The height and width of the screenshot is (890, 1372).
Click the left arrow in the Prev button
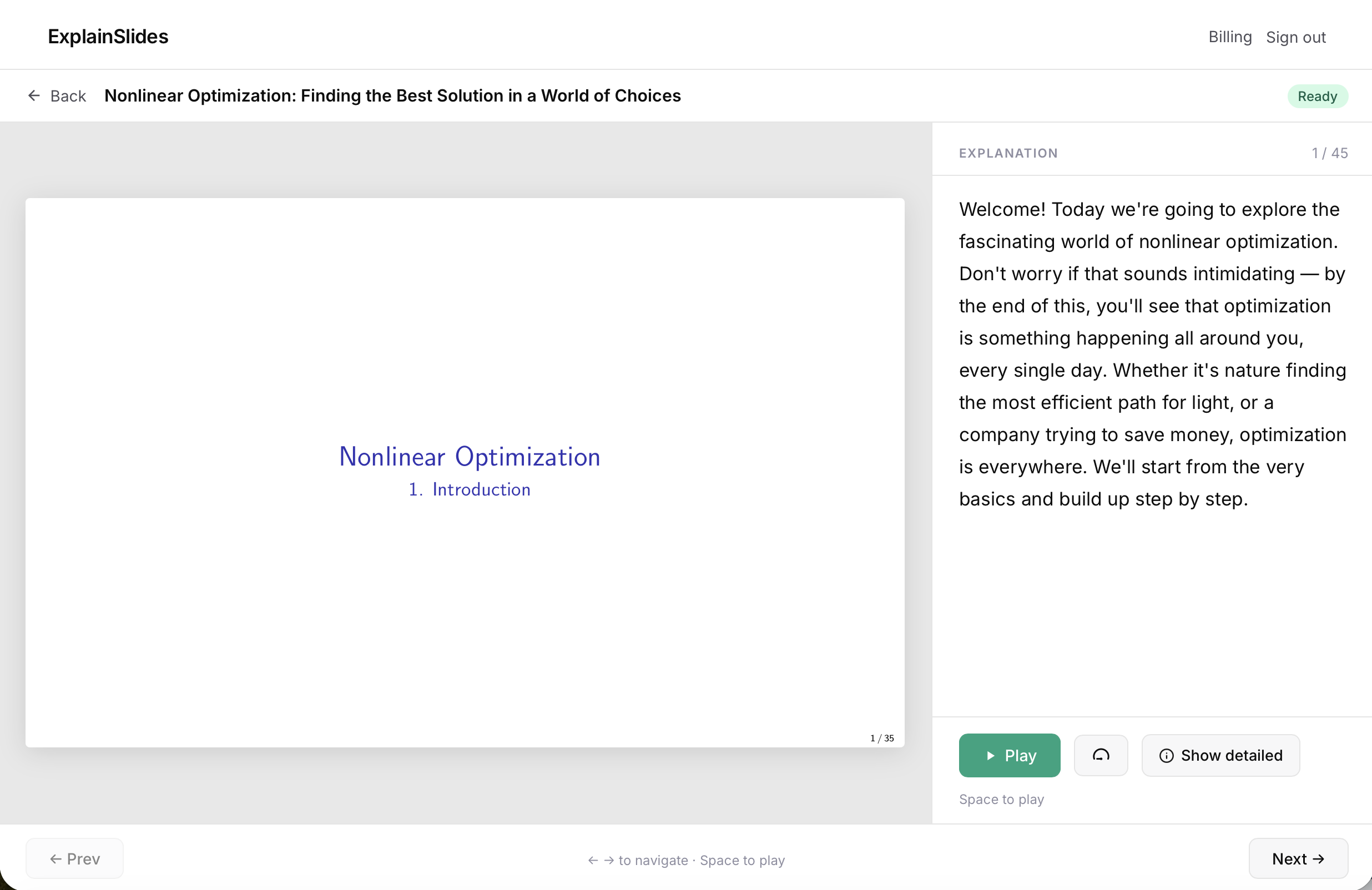coord(56,858)
